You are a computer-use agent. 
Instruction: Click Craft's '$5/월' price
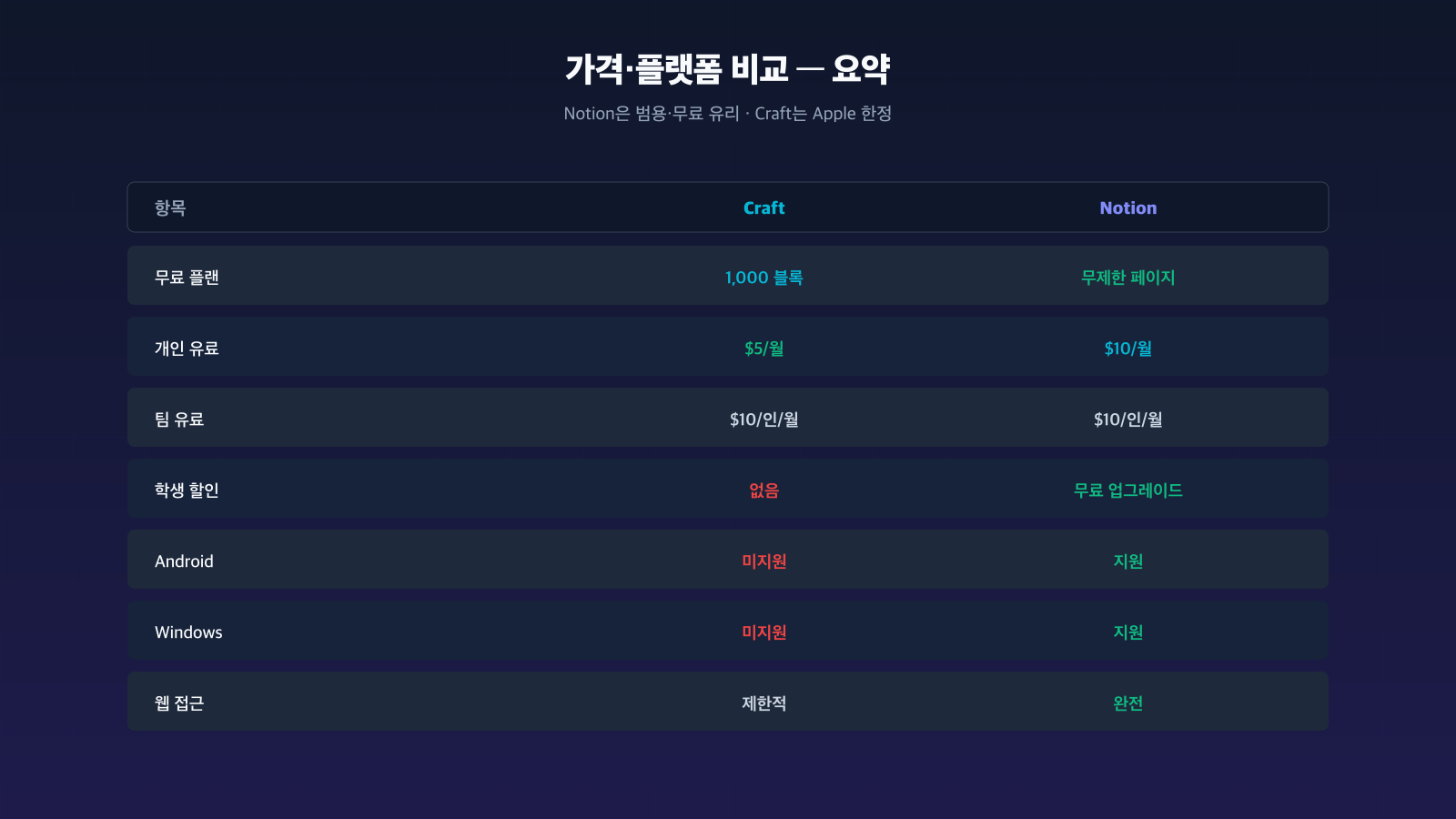click(763, 349)
